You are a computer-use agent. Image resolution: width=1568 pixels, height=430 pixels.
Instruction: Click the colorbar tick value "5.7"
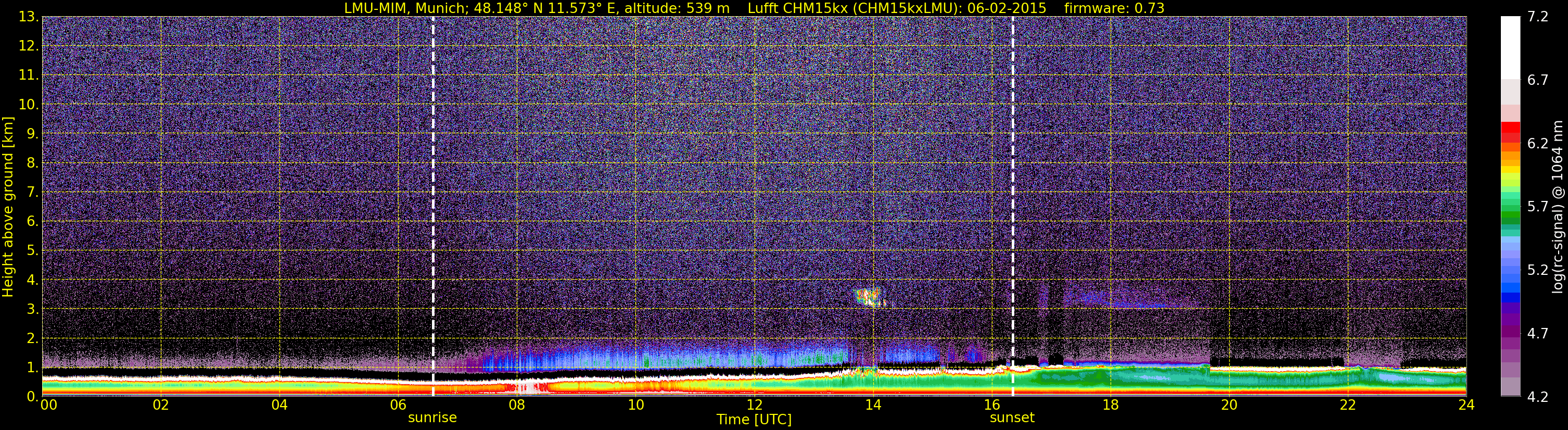coord(1538,207)
